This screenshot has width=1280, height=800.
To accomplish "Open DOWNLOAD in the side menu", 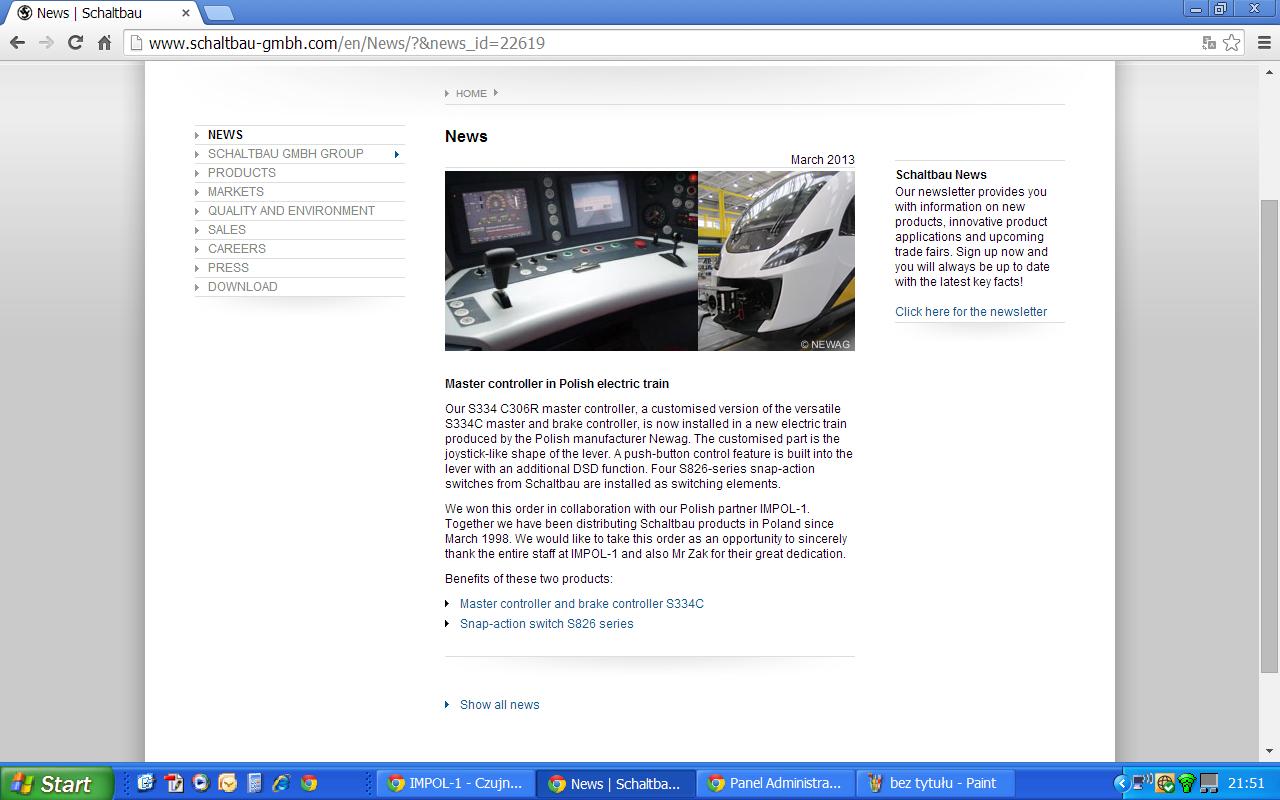I will 243,286.
